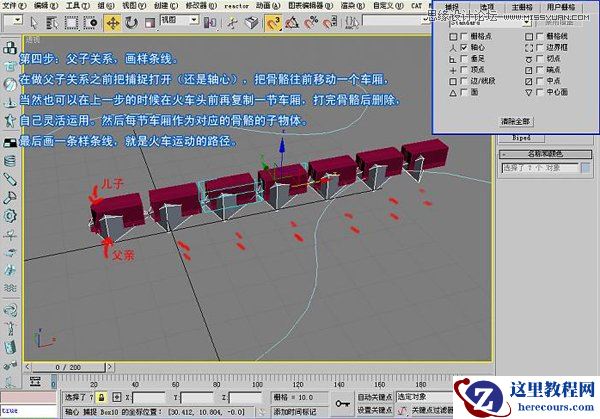Viewport: 600px width, 419px height.
Task: Step time slider forward with right arrow
Action: tap(109, 367)
